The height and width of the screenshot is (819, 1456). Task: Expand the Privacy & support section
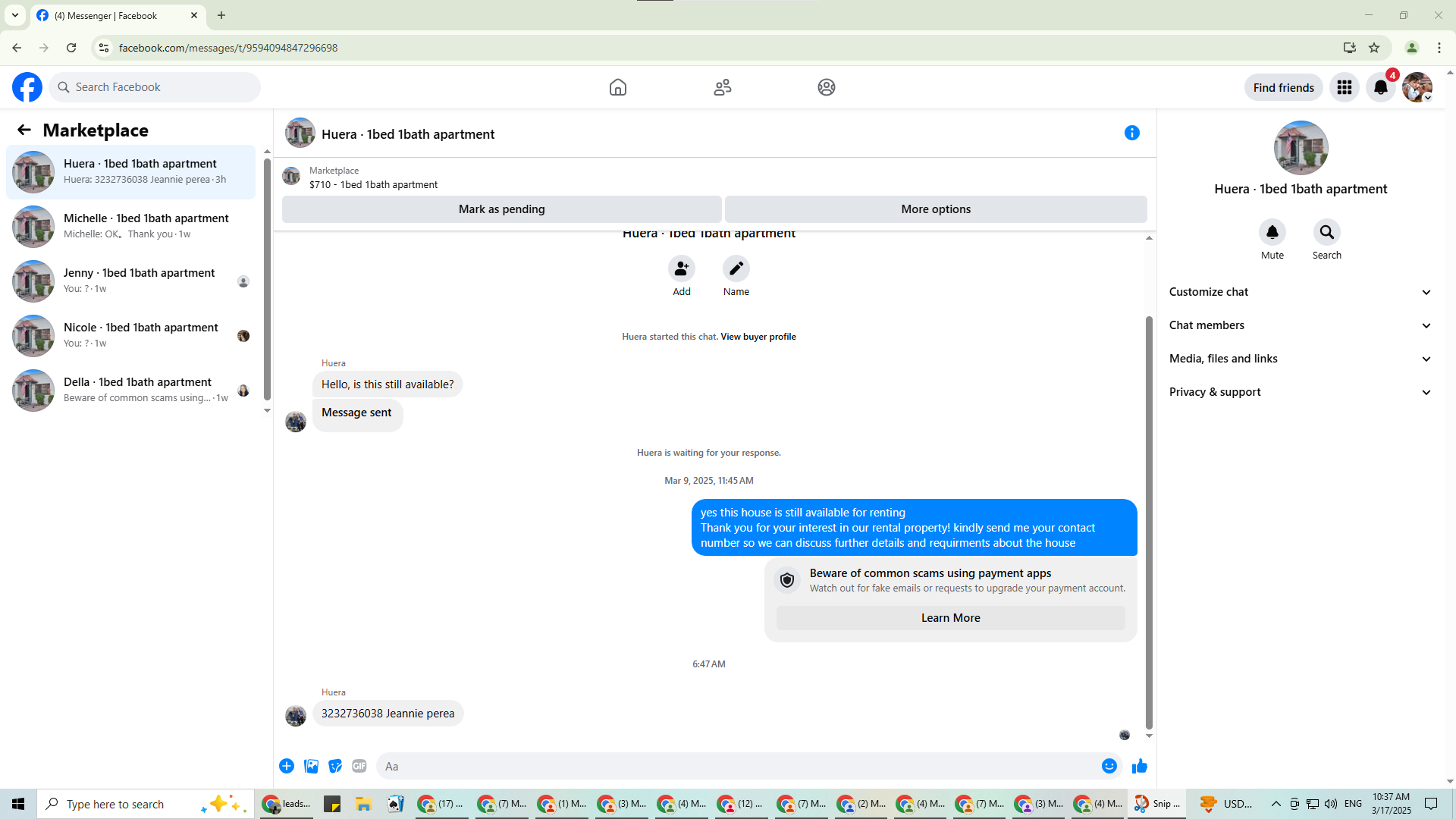click(x=1301, y=392)
